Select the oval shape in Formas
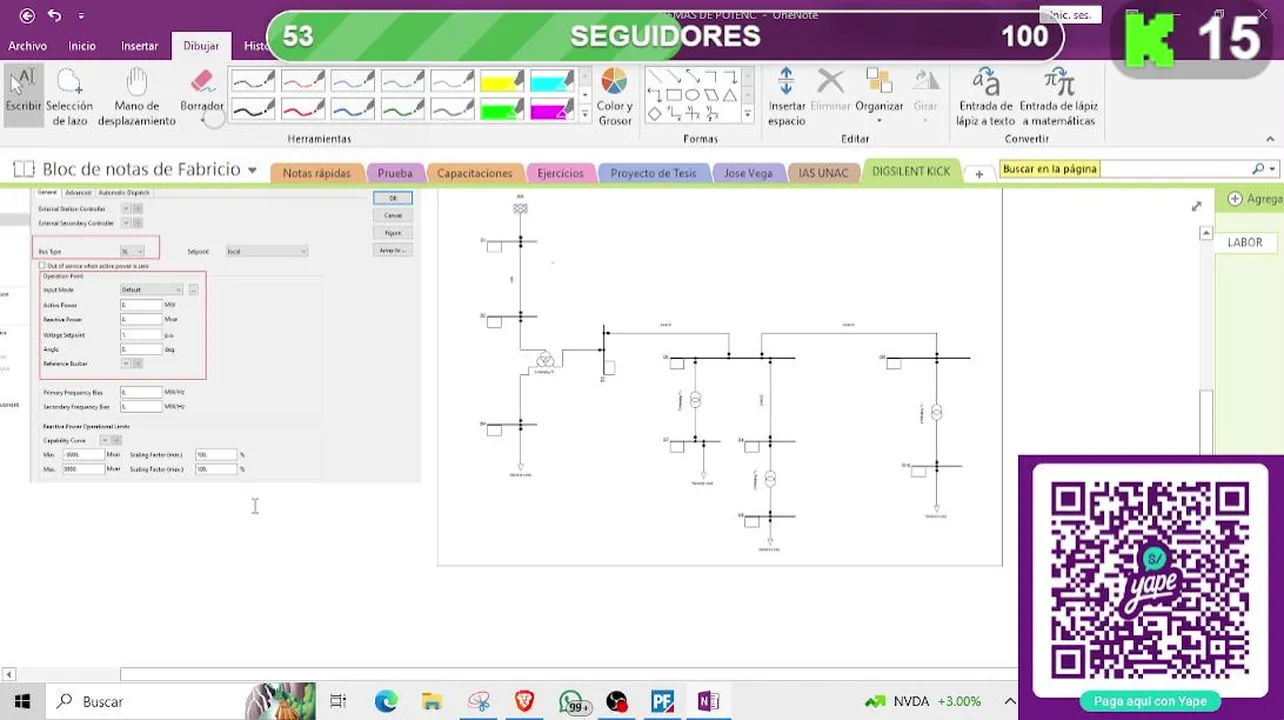 click(692, 95)
